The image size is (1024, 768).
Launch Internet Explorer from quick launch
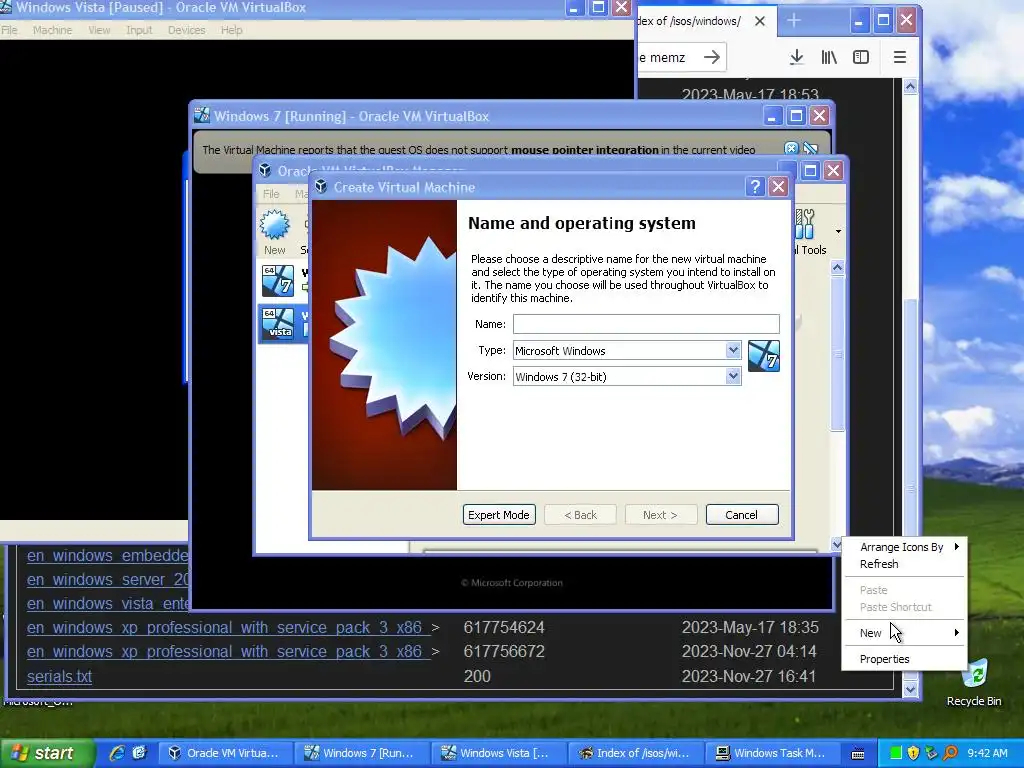pyautogui.click(x=117, y=753)
